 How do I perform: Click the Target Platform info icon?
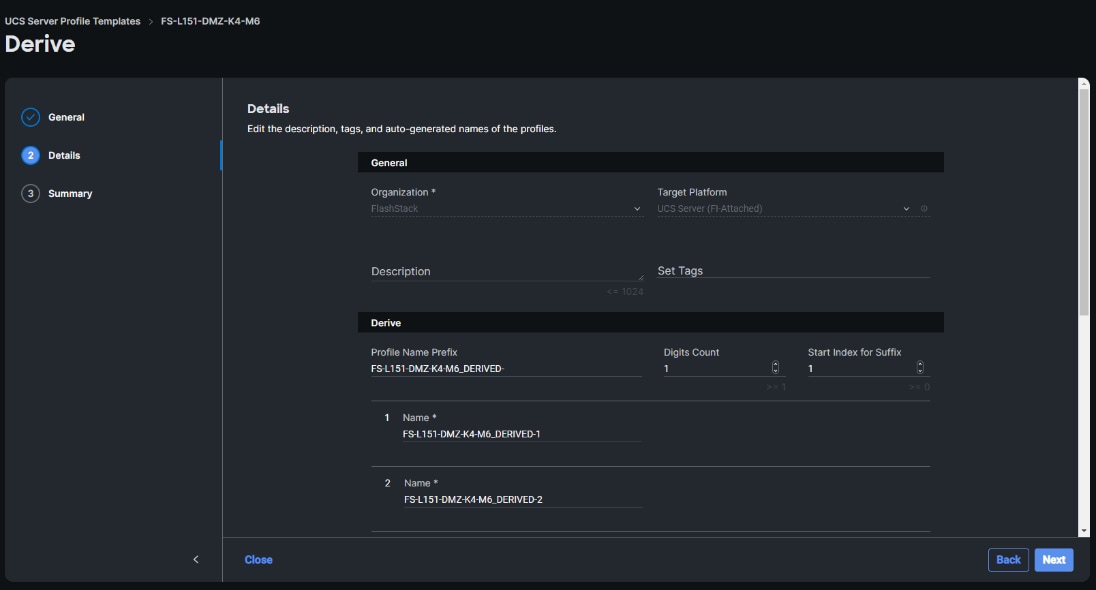(x=924, y=209)
